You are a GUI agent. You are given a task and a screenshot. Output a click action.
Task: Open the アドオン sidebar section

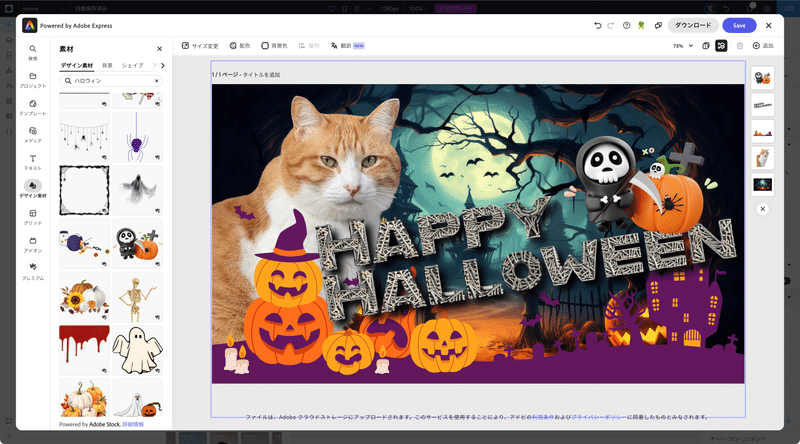(x=33, y=244)
